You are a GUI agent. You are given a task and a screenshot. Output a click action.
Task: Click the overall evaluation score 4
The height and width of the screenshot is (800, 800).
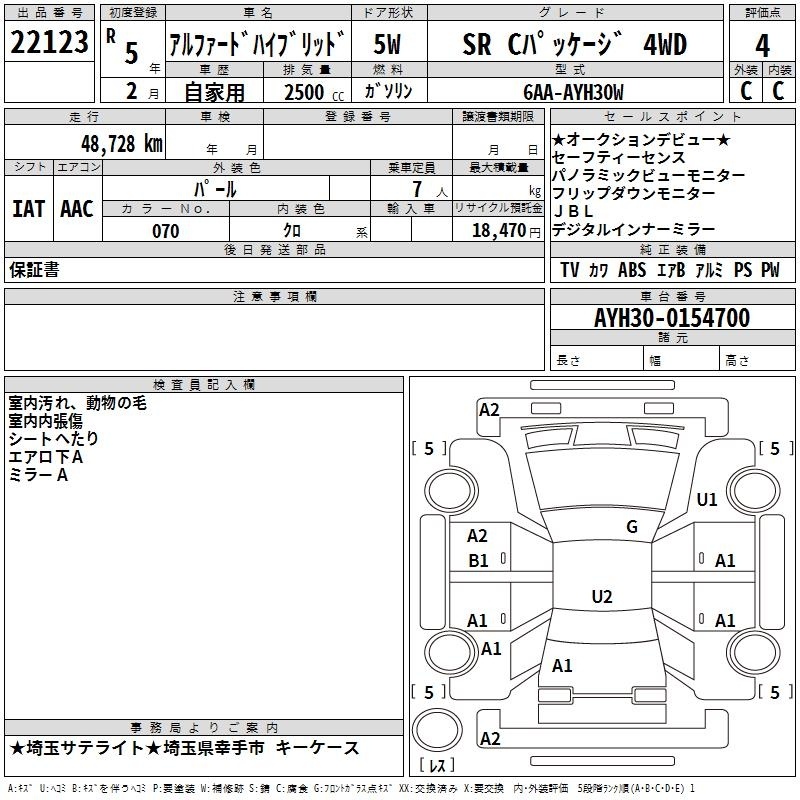click(762, 45)
